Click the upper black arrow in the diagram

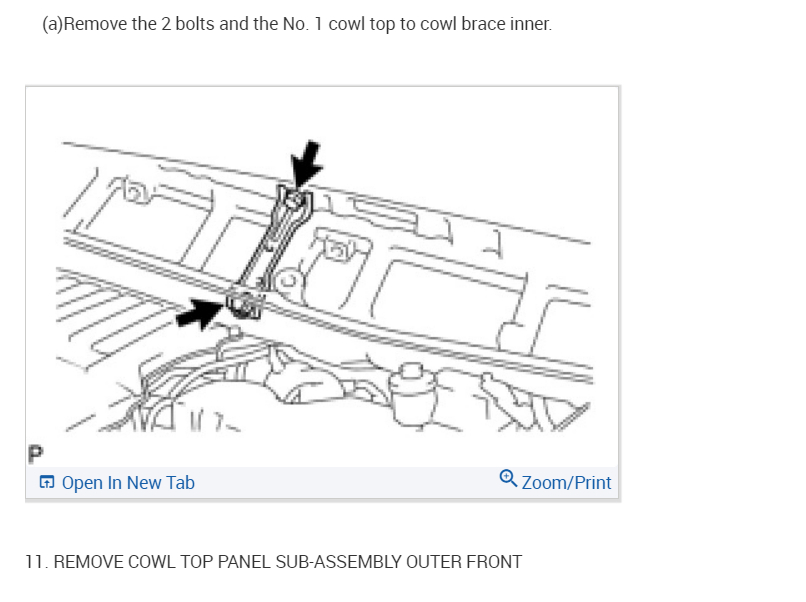(306, 162)
